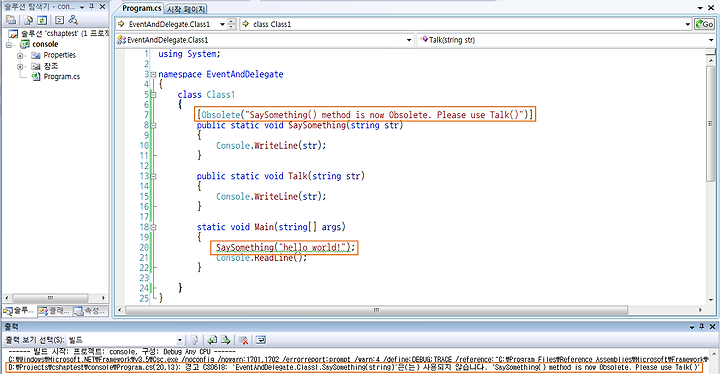Click Solution Explorer horizontal scrollbar thumb
The width and height of the screenshot is (720, 374).
coord(50,298)
